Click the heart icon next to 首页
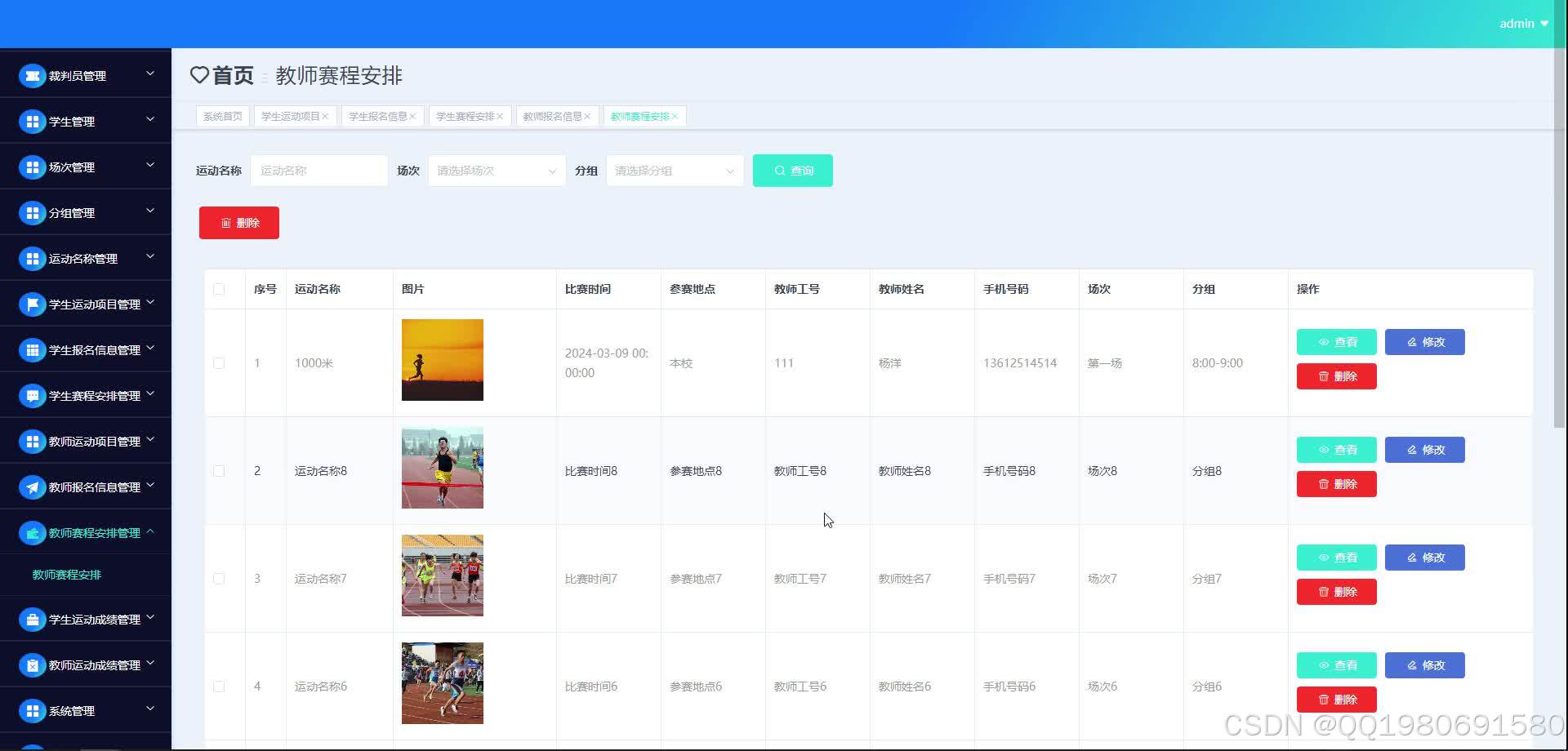 pos(199,74)
